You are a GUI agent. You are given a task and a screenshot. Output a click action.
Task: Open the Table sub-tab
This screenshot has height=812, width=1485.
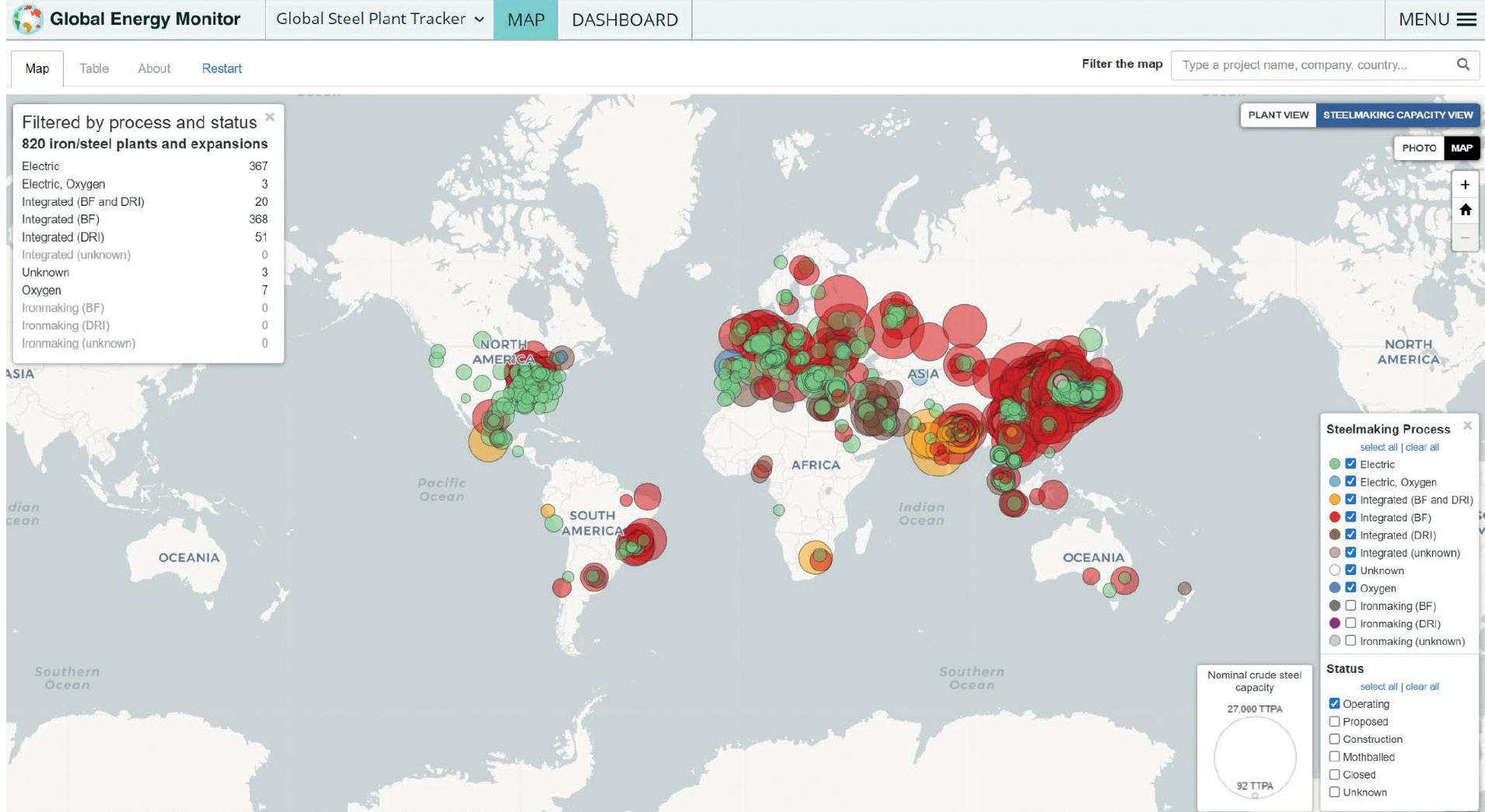[x=94, y=68]
